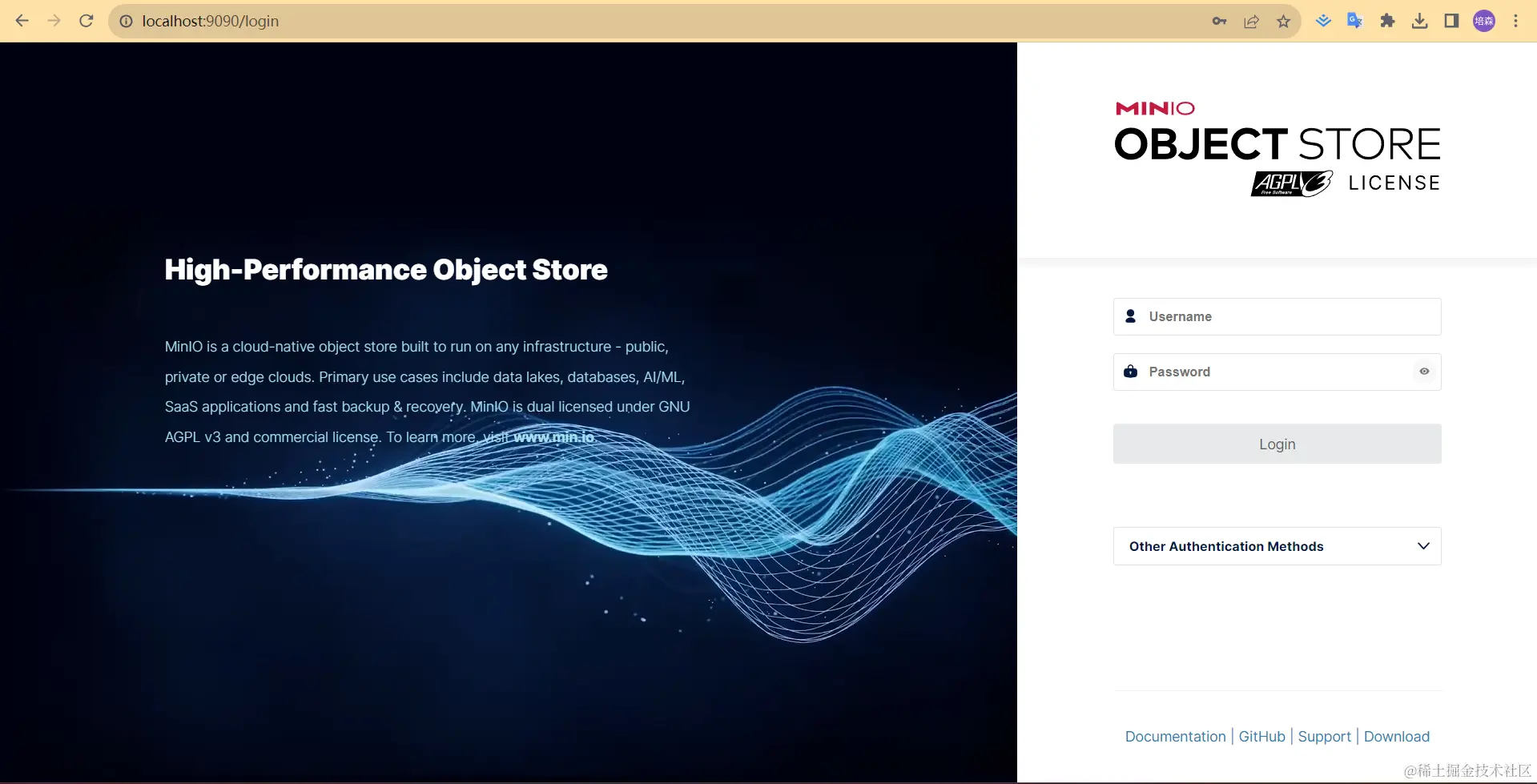This screenshot has height=784, width=1537.
Task: Click the AGPLv3 license badge
Action: tap(1292, 183)
